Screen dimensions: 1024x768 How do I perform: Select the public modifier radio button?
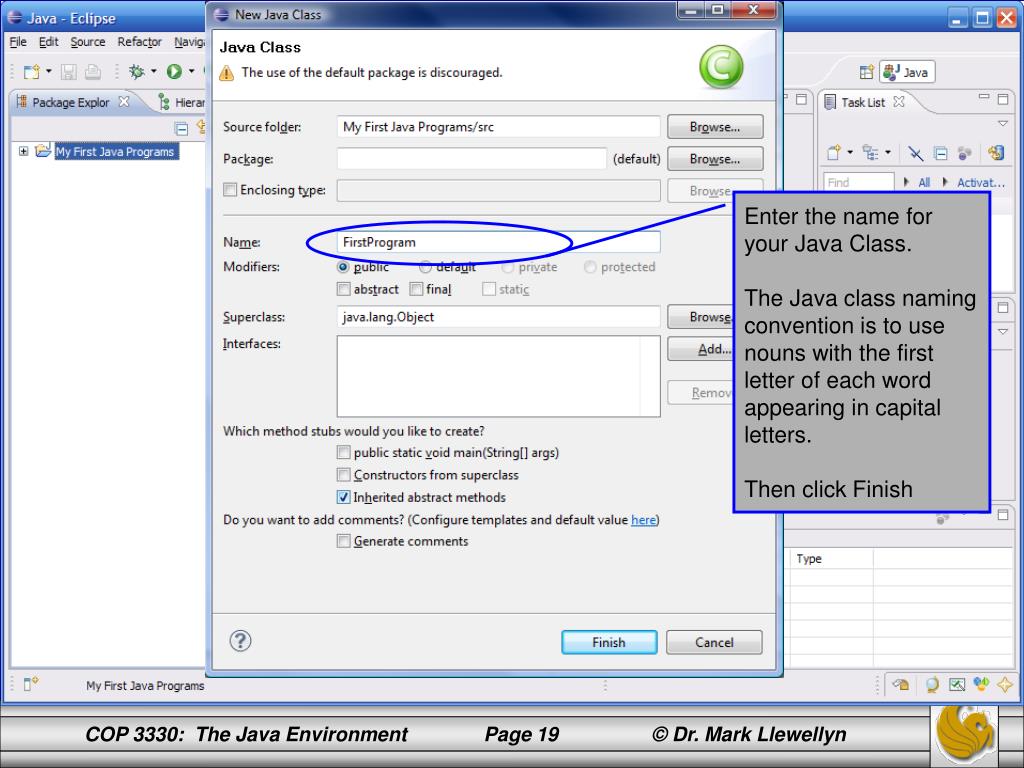[x=343, y=266]
